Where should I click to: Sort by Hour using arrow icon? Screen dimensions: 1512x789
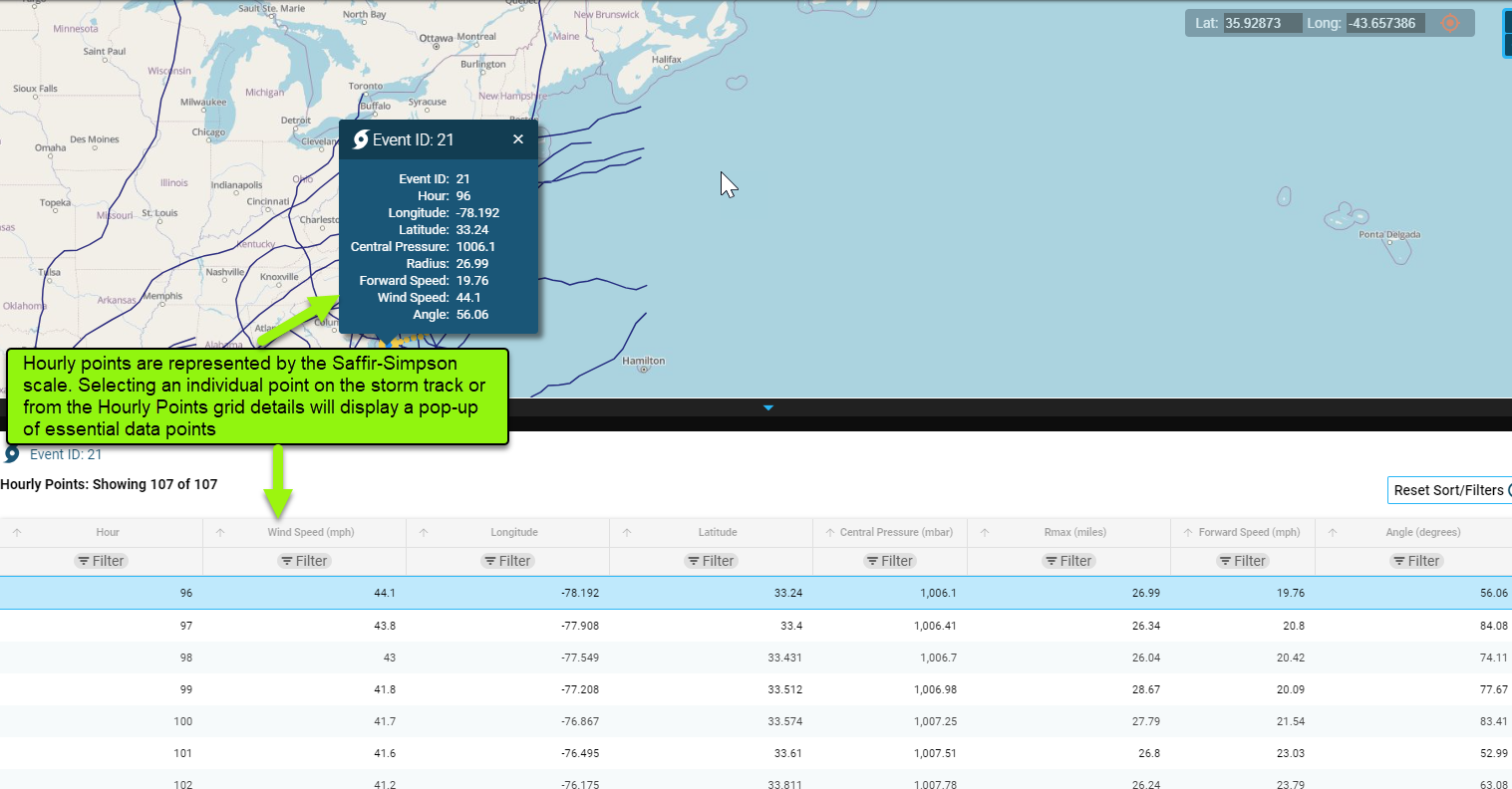pos(17,533)
